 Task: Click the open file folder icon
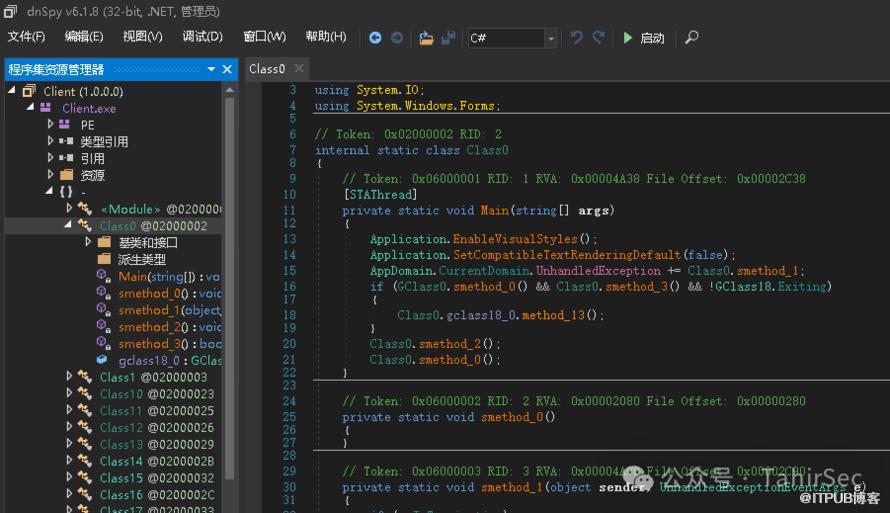pyautogui.click(x=426, y=38)
